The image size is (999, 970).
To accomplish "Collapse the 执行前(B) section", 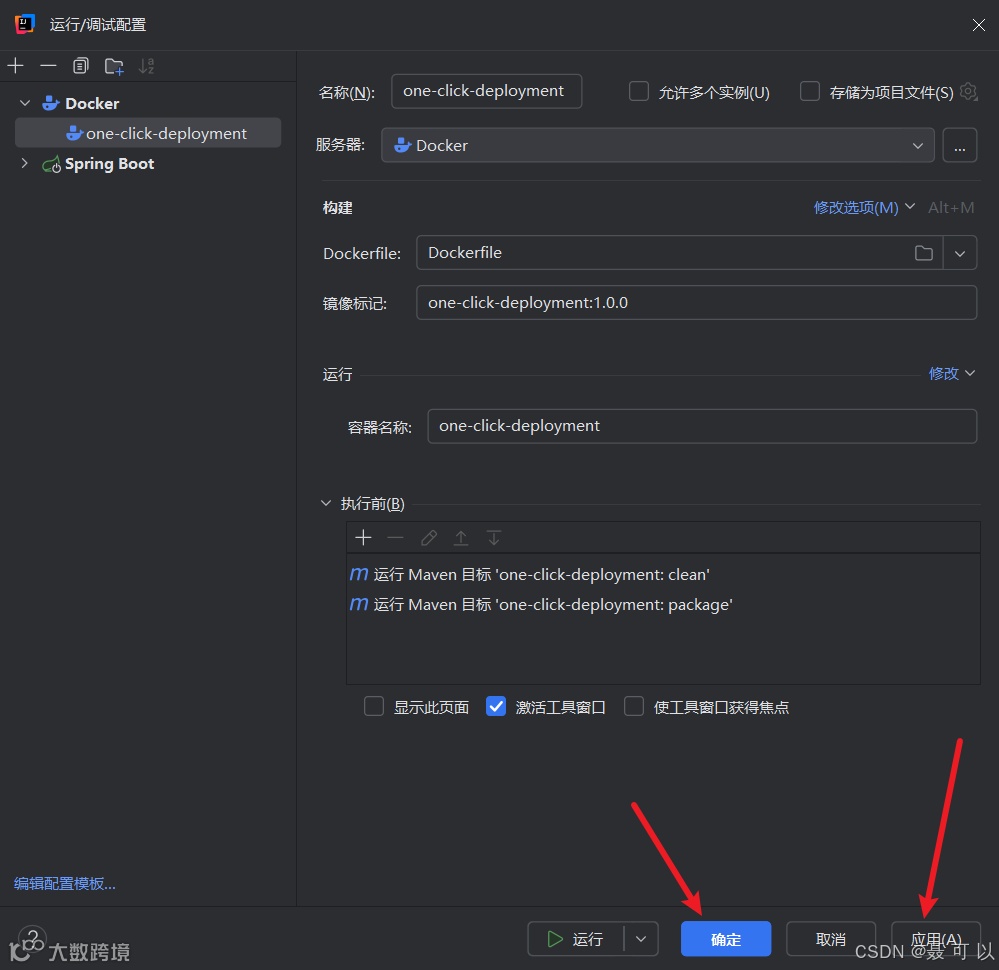I will coord(326,503).
